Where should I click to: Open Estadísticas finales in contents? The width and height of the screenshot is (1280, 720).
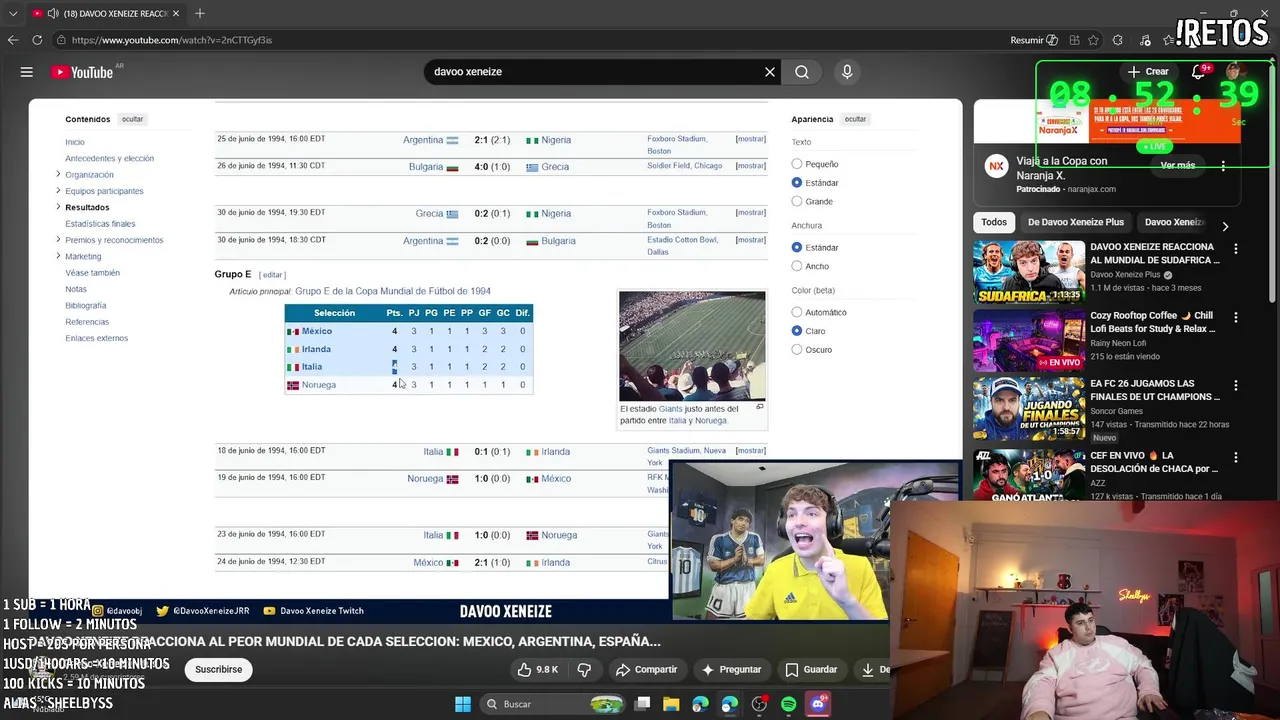point(100,224)
